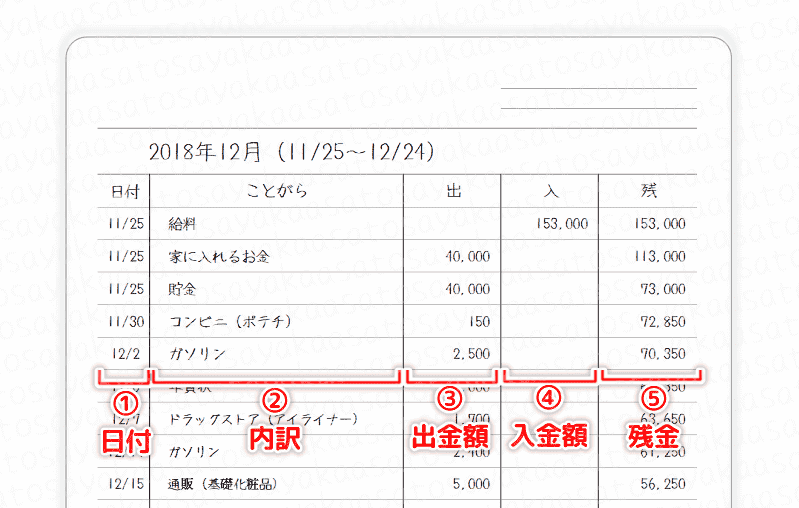
Task: Click the 入 column header
Action: tap(551, 191)
